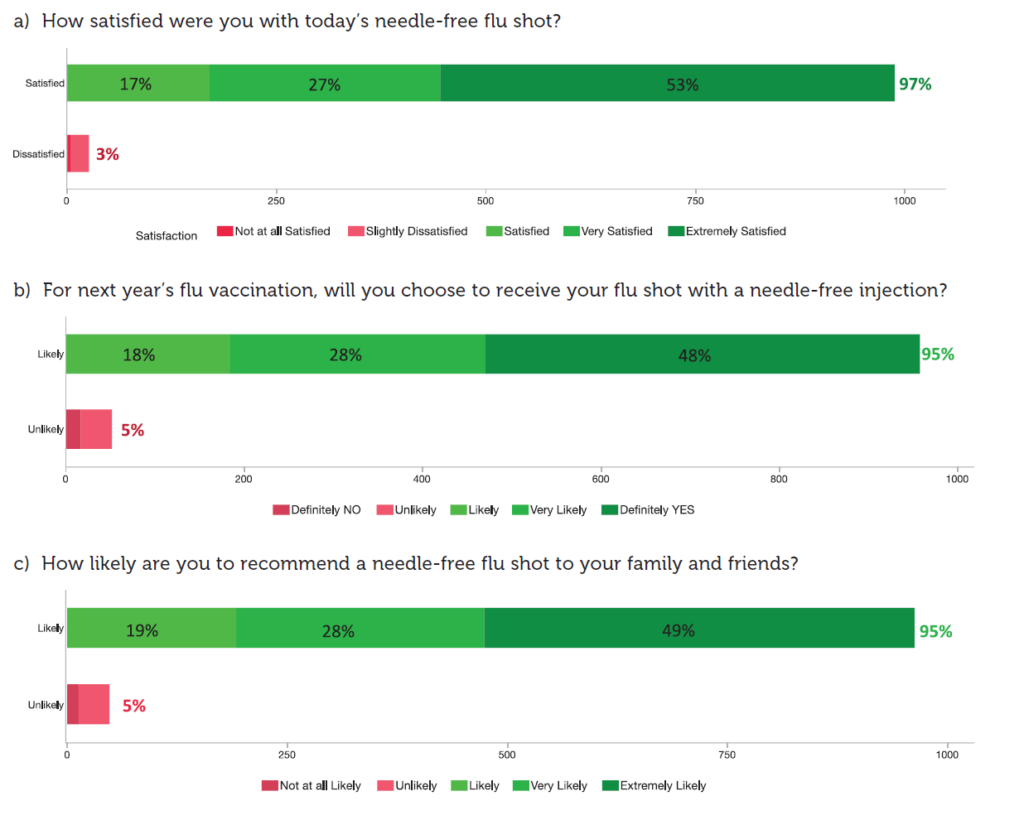This screenshot has width=1024, height=825.
Task: Click the 'Satisfaction' legend title
Action: click(166, 235)
